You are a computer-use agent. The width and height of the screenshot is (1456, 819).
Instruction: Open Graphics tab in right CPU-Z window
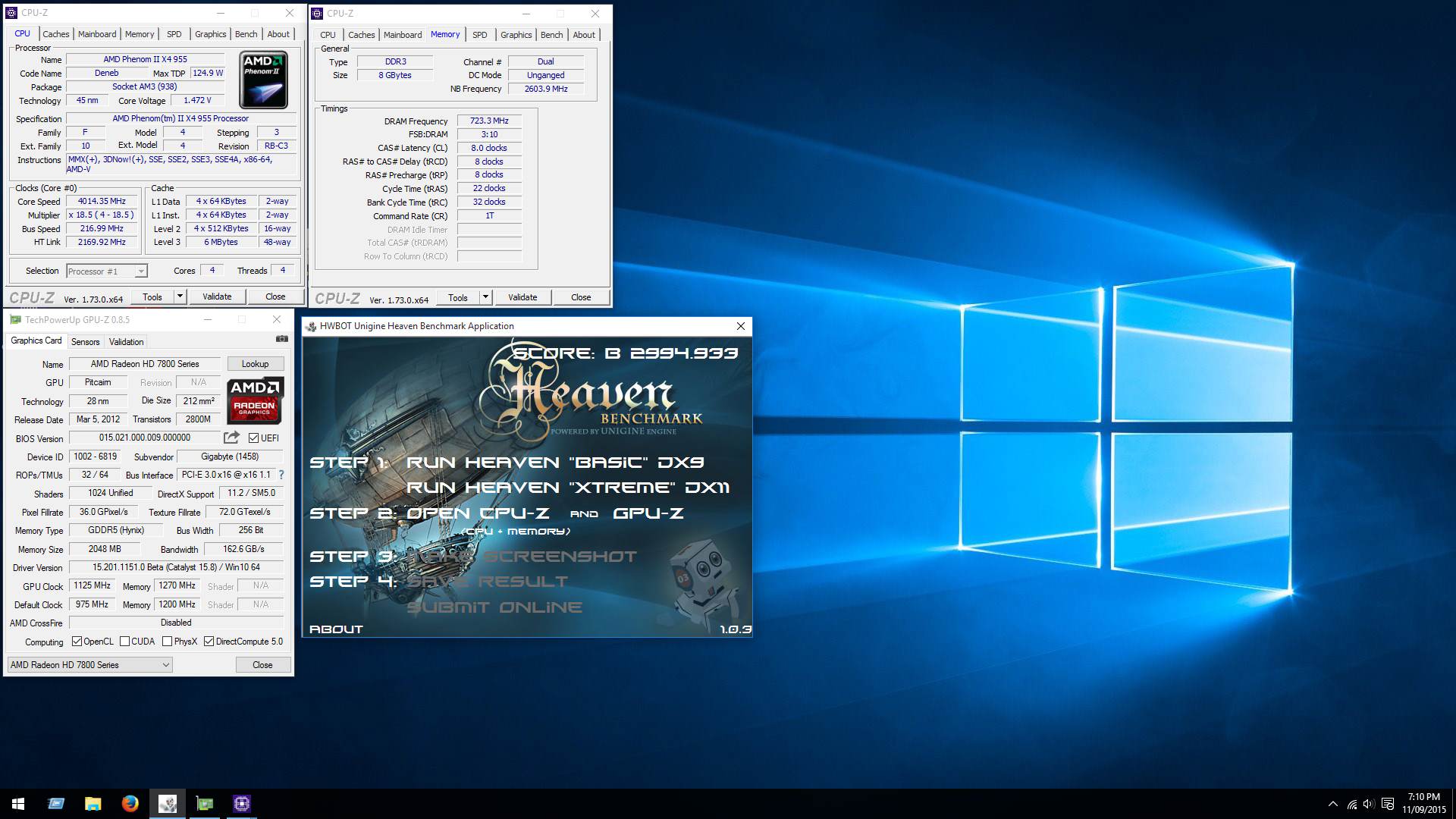point(516,35)
